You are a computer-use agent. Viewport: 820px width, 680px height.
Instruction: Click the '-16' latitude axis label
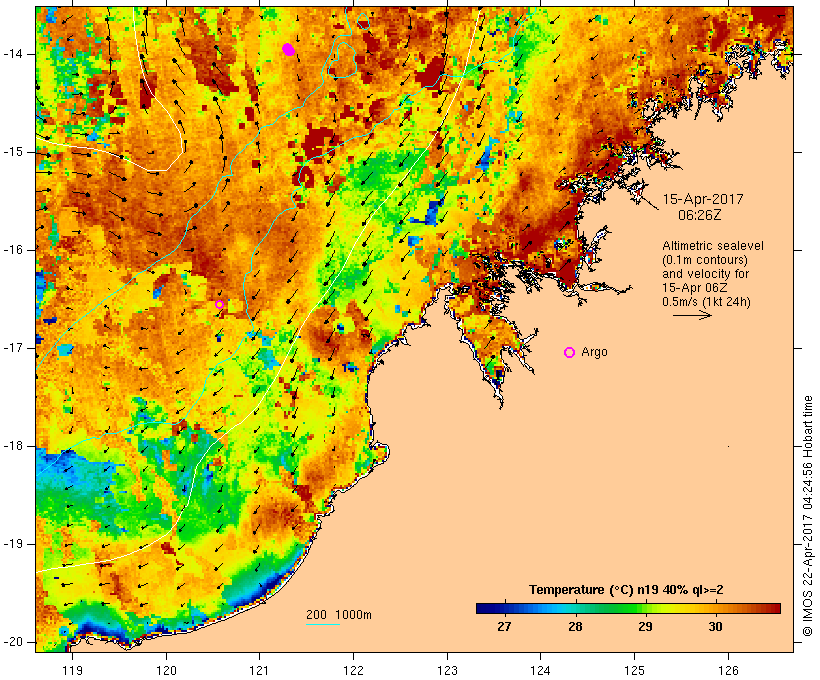12,250
